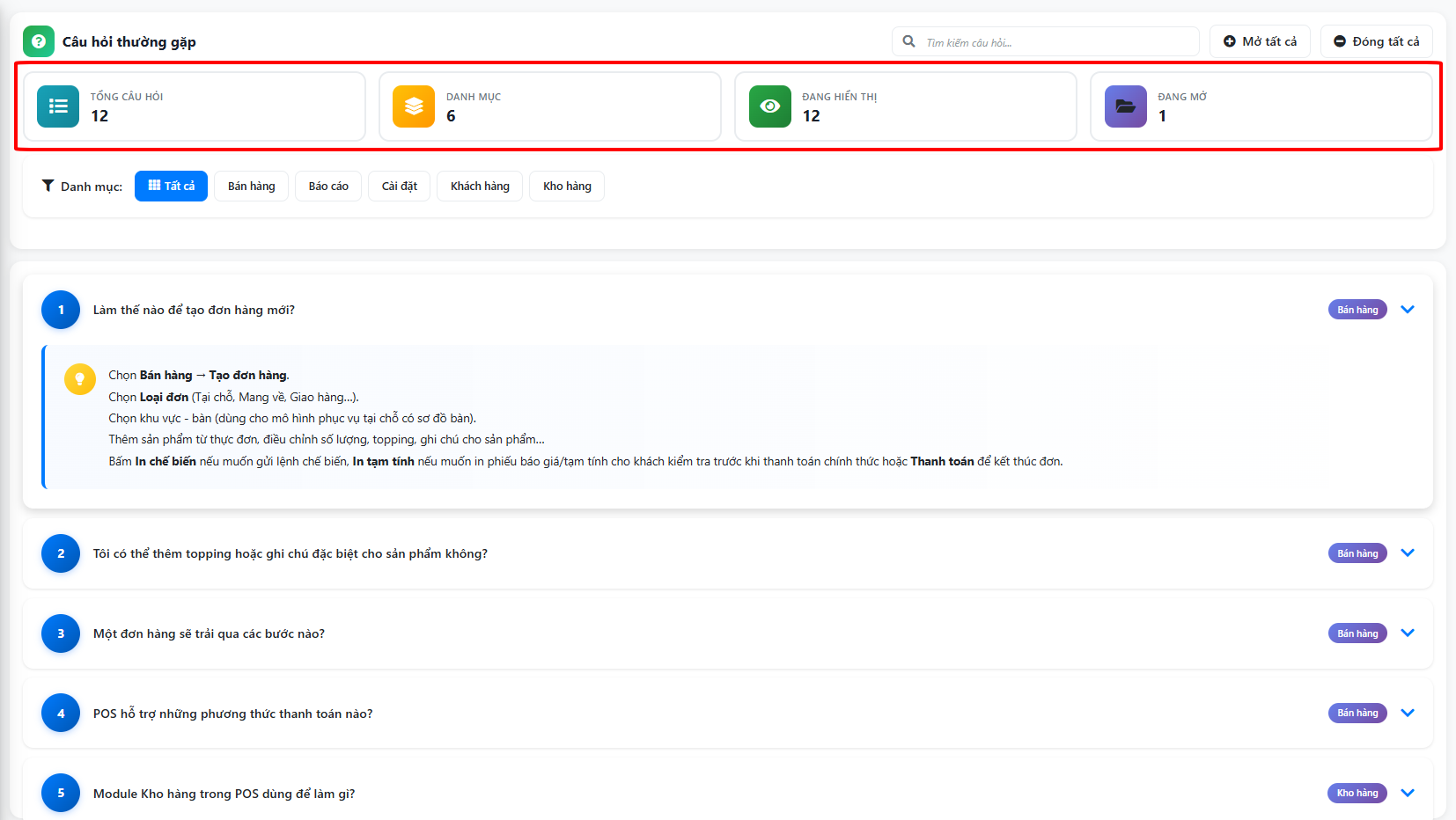Expand question 4 payment methods chevron

(x=1407, y=714)
